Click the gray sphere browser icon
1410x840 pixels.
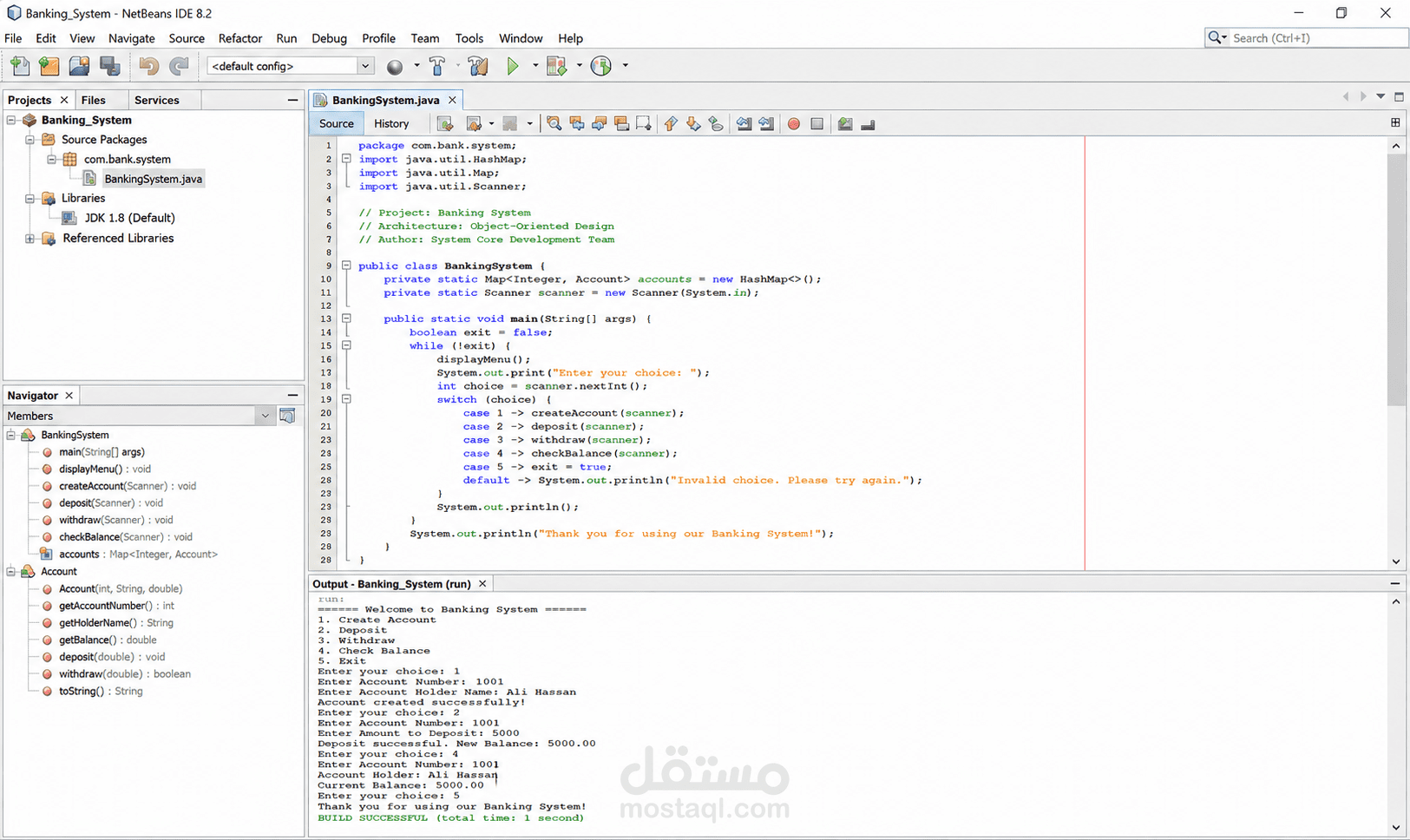click(395, 67)
